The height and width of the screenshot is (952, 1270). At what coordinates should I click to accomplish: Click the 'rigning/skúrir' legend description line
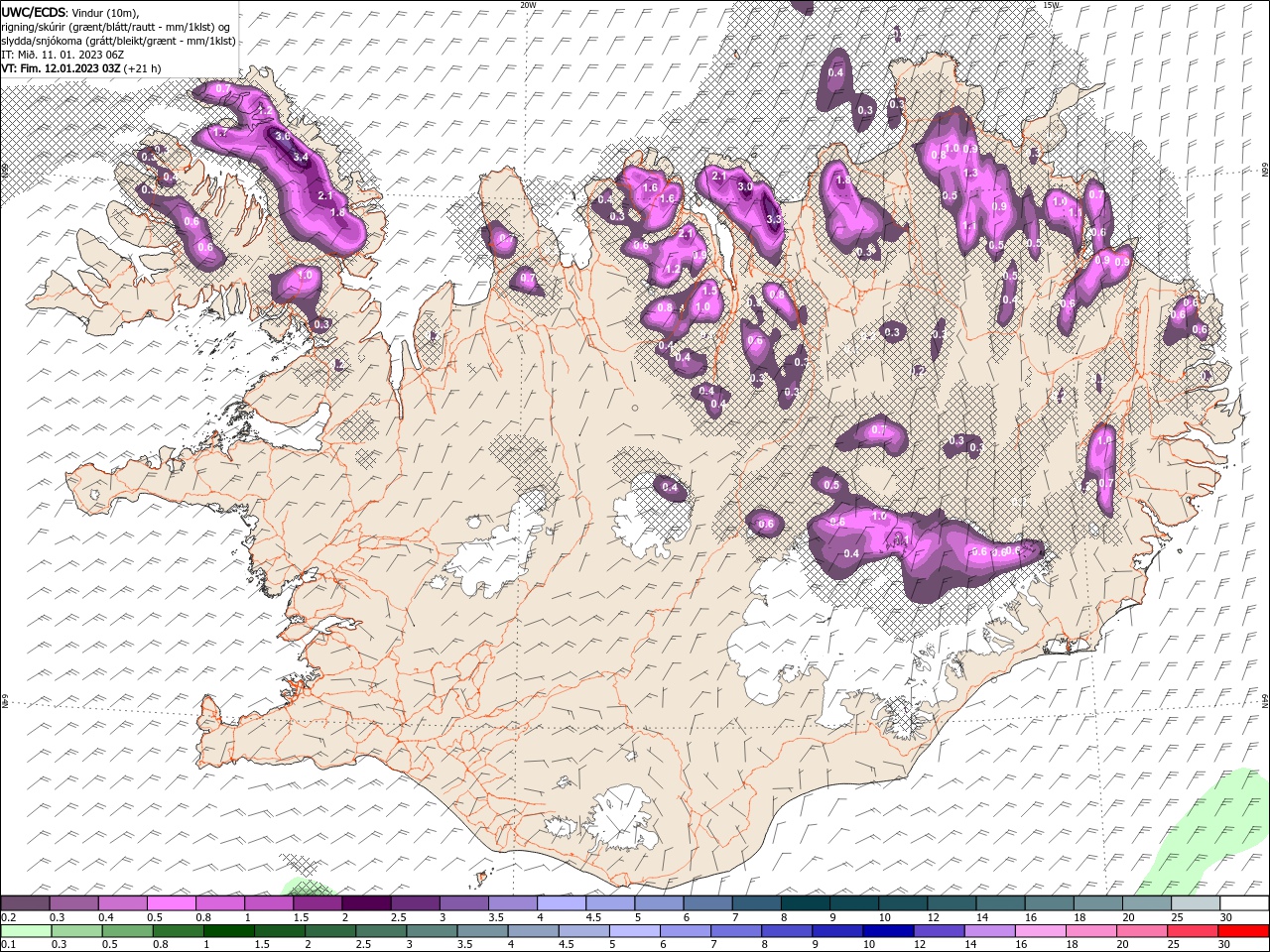coord(116,27)
